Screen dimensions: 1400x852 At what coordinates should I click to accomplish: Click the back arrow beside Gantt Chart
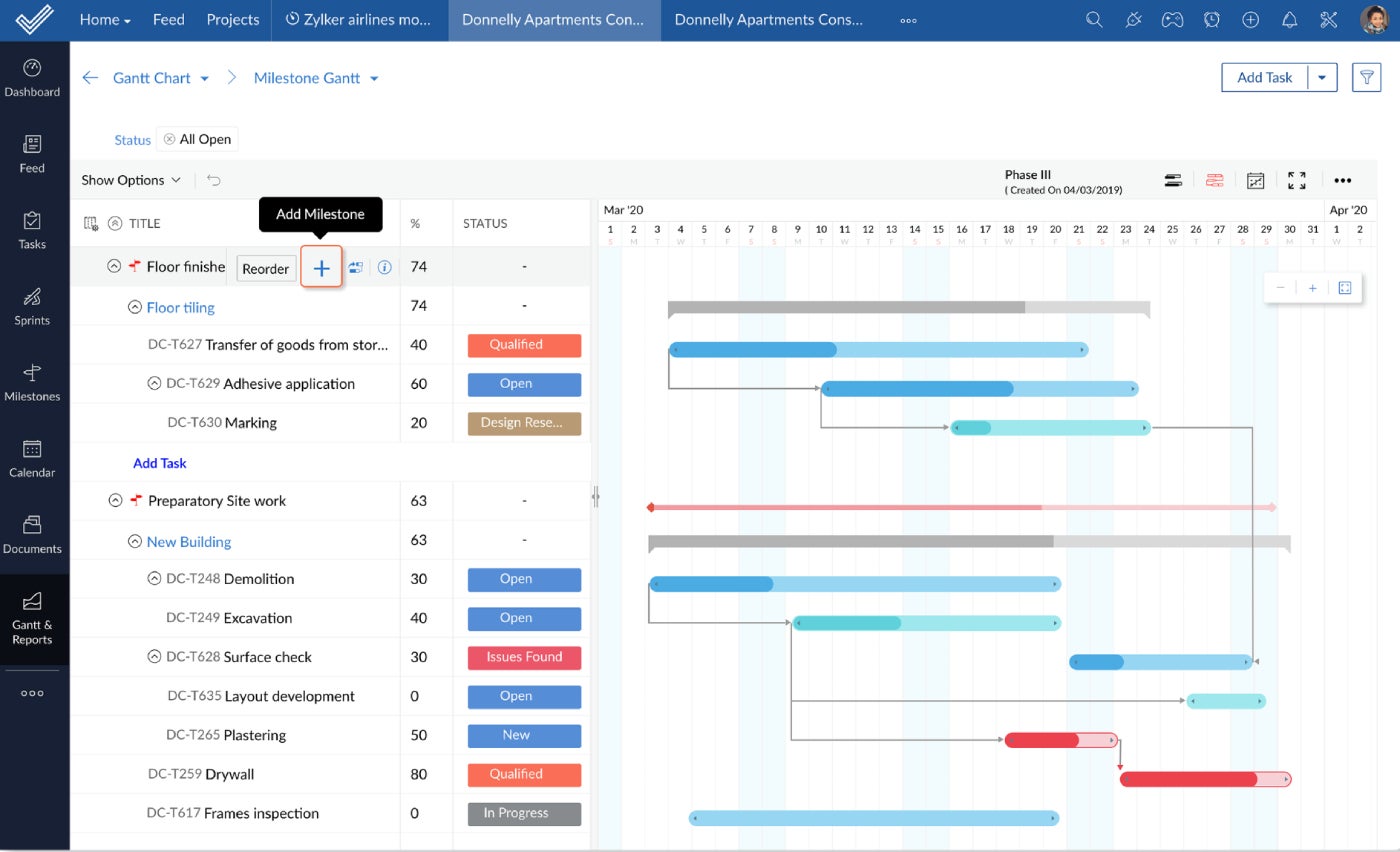(x=90, y=78)
